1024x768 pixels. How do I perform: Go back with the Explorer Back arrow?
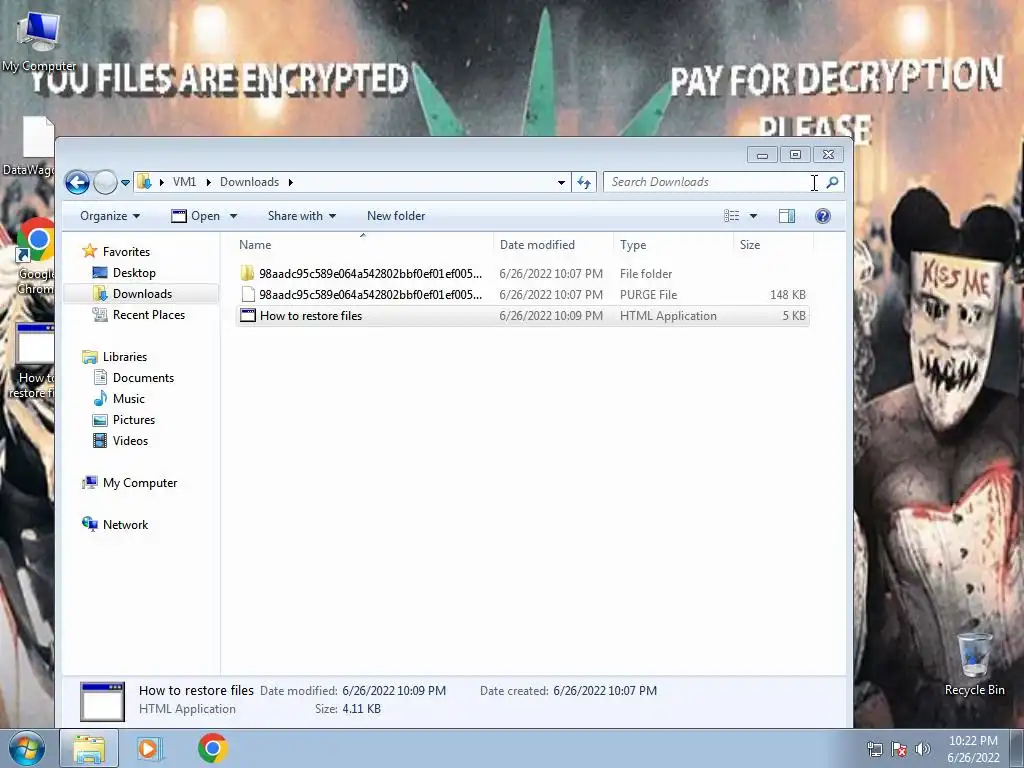(77, 182)
